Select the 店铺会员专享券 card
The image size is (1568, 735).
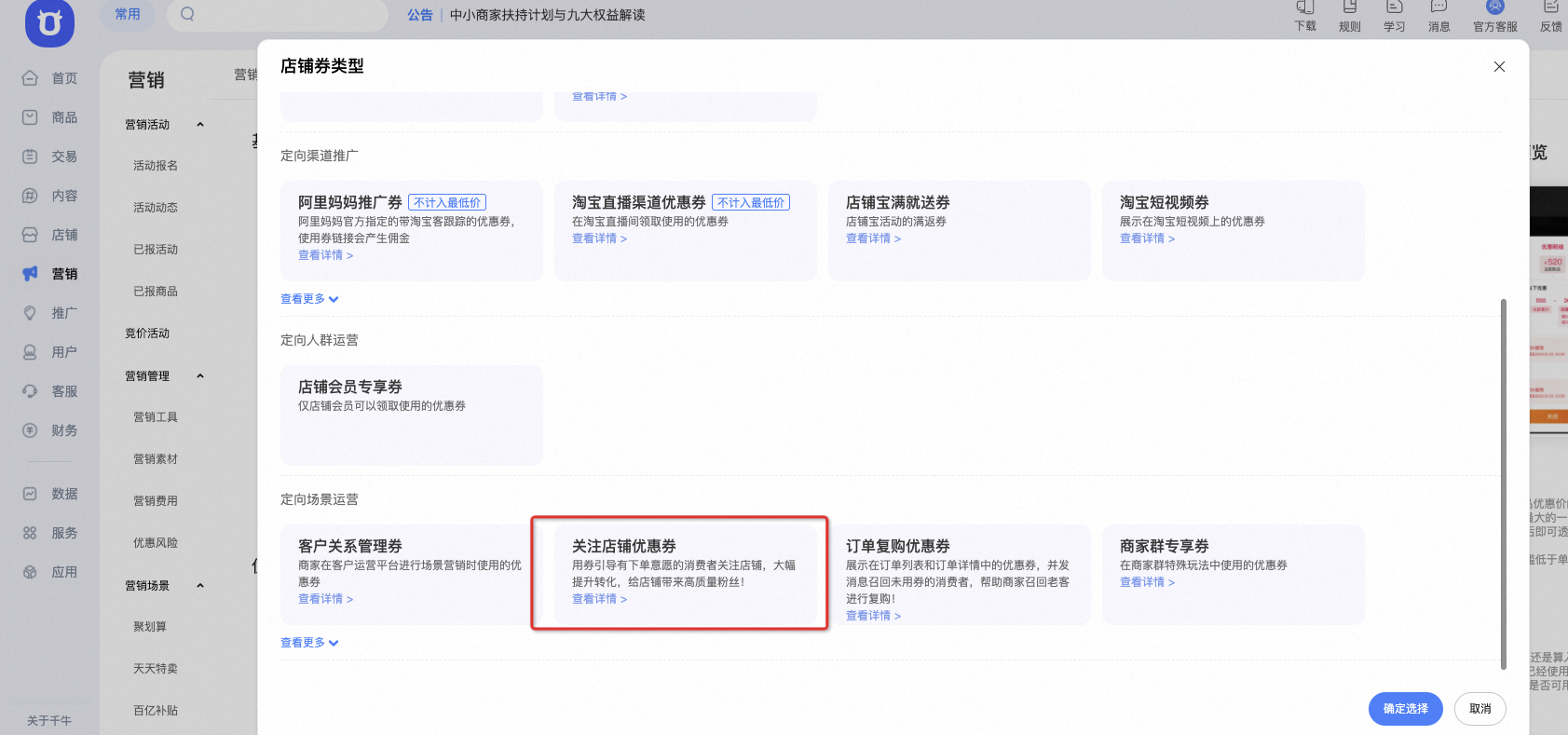tap(412, 415)
